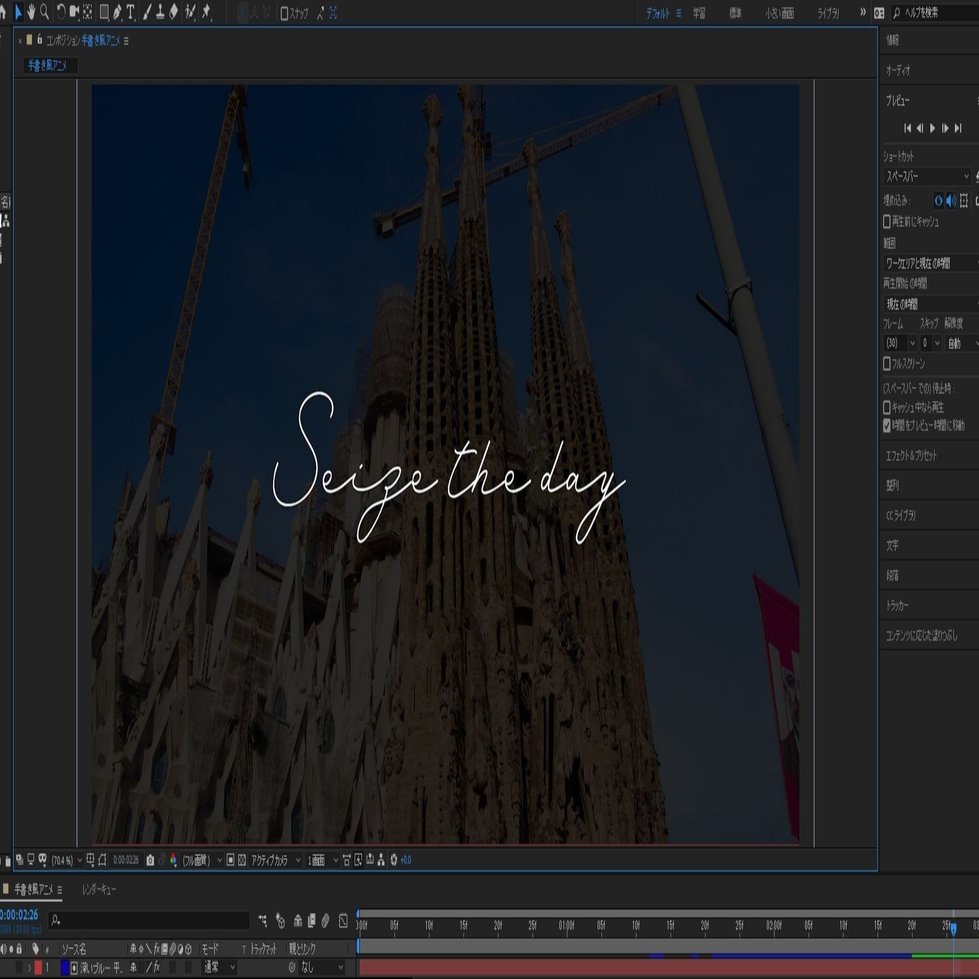Open the 現在の時間 play-from dropdown
This screenshot has height=979, width=979.
[x=930, y=304]
